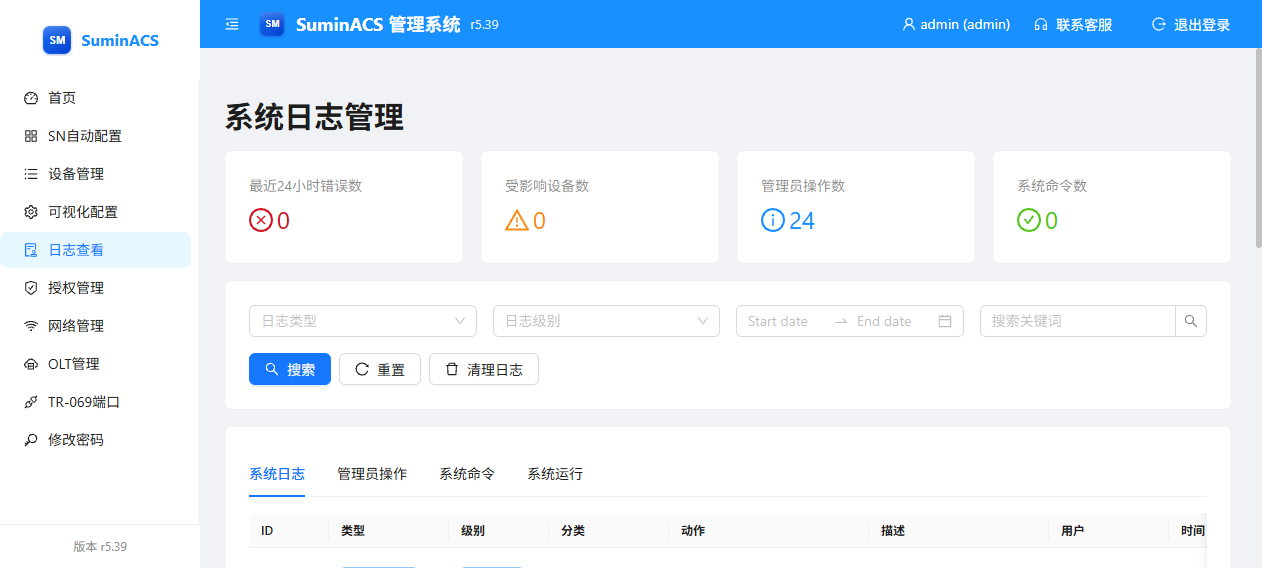Viewport: 1262px width, 568px height.
Task: Click the 首页 dashboard icon
Action: click(x=31, y=98)
